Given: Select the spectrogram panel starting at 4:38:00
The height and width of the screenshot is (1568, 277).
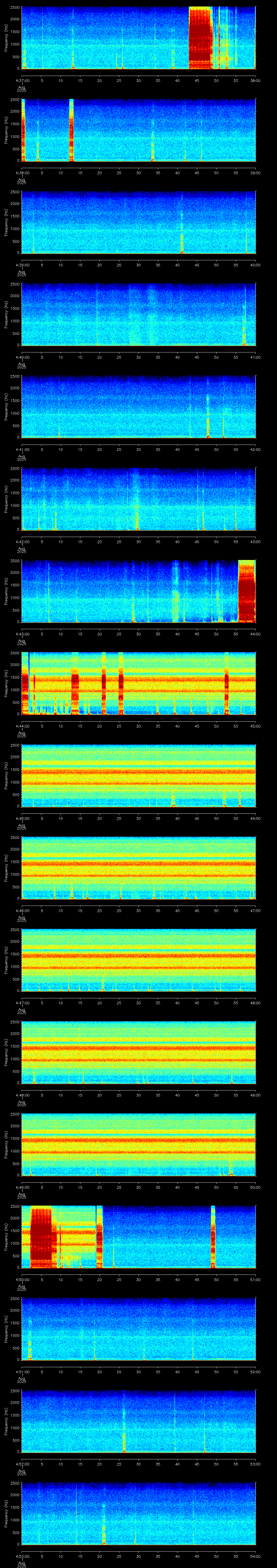Looking at the screenshot, I should click(x=138, y=130).
